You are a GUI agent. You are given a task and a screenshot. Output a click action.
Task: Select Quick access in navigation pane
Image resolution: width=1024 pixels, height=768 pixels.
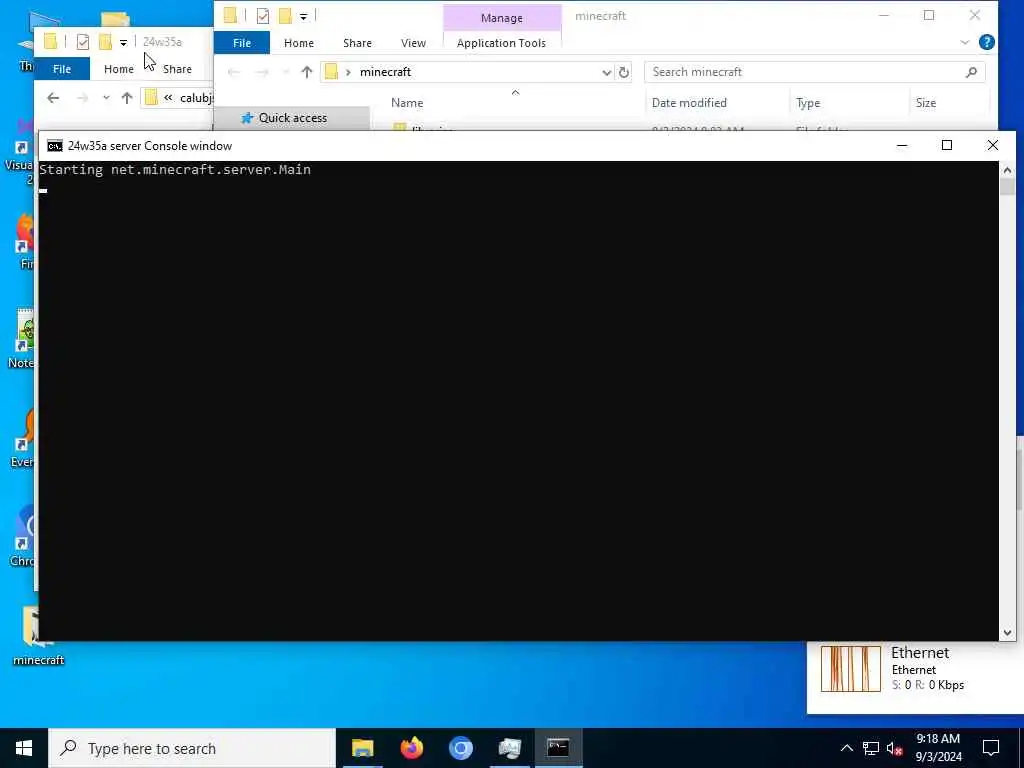coord(293,118)
